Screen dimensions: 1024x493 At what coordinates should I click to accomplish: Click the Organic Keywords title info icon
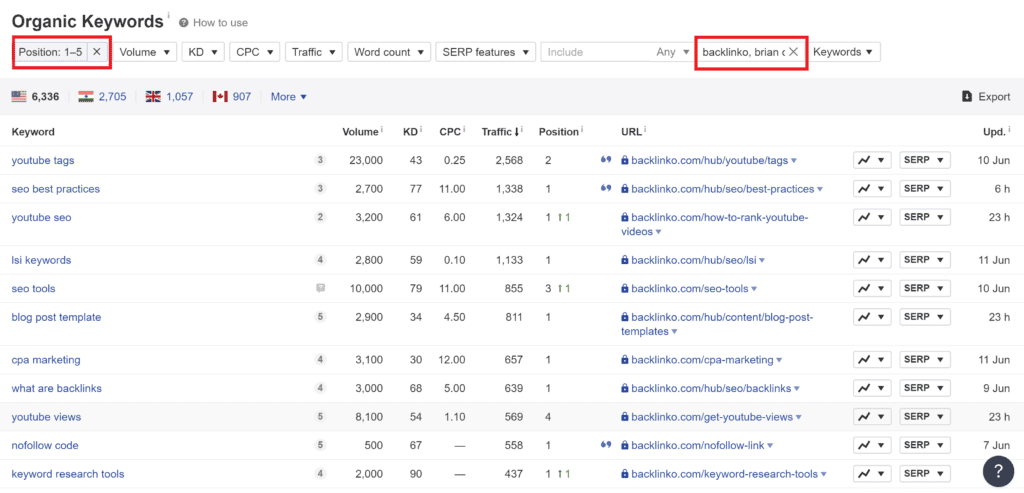tap(168, 15)
